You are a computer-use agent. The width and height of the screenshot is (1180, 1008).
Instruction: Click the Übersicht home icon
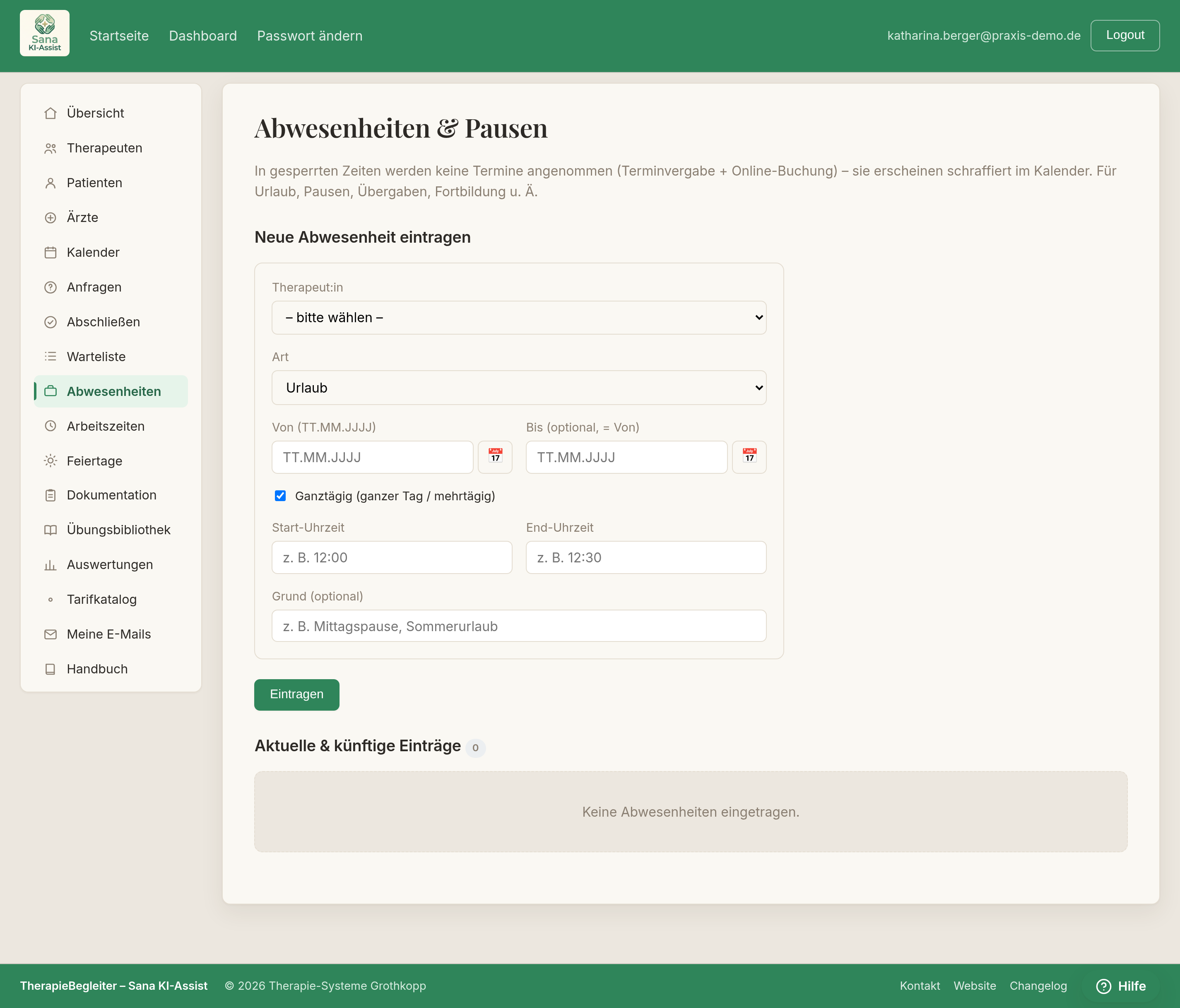click(x=51, y=113)
